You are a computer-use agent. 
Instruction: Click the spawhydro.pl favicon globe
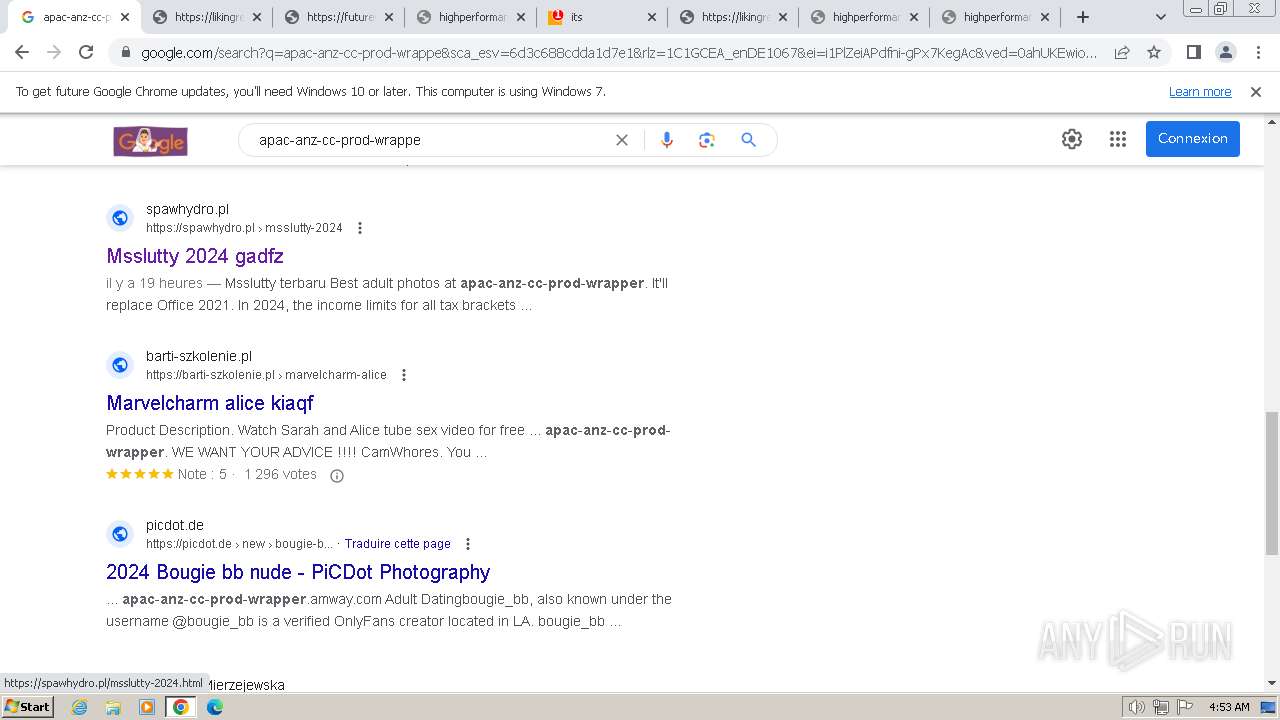click(x=120, y=218)
